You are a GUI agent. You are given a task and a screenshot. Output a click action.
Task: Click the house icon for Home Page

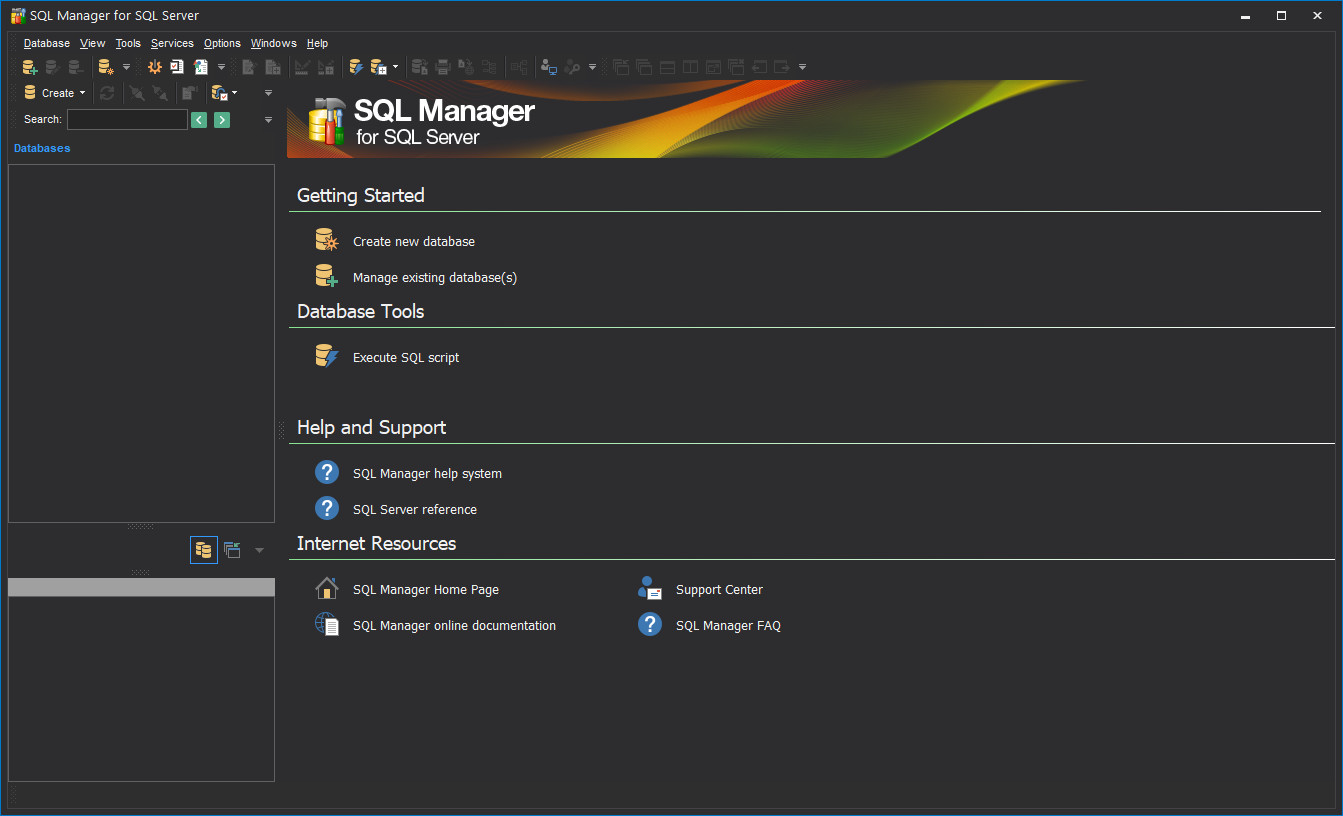pos(327,588)
